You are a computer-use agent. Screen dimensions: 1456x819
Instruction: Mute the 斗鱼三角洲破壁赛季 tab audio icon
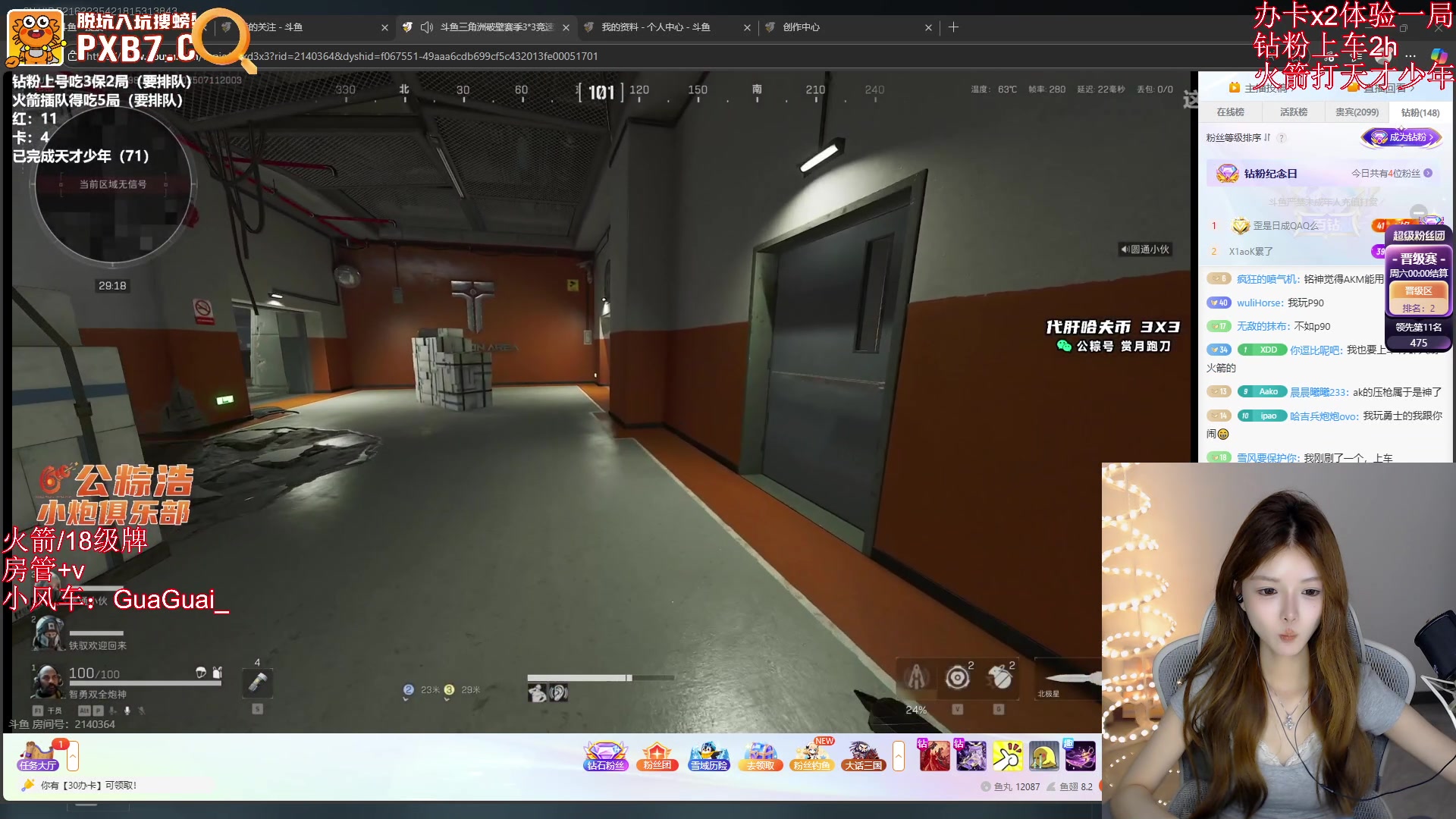click(x=427, y=27)
